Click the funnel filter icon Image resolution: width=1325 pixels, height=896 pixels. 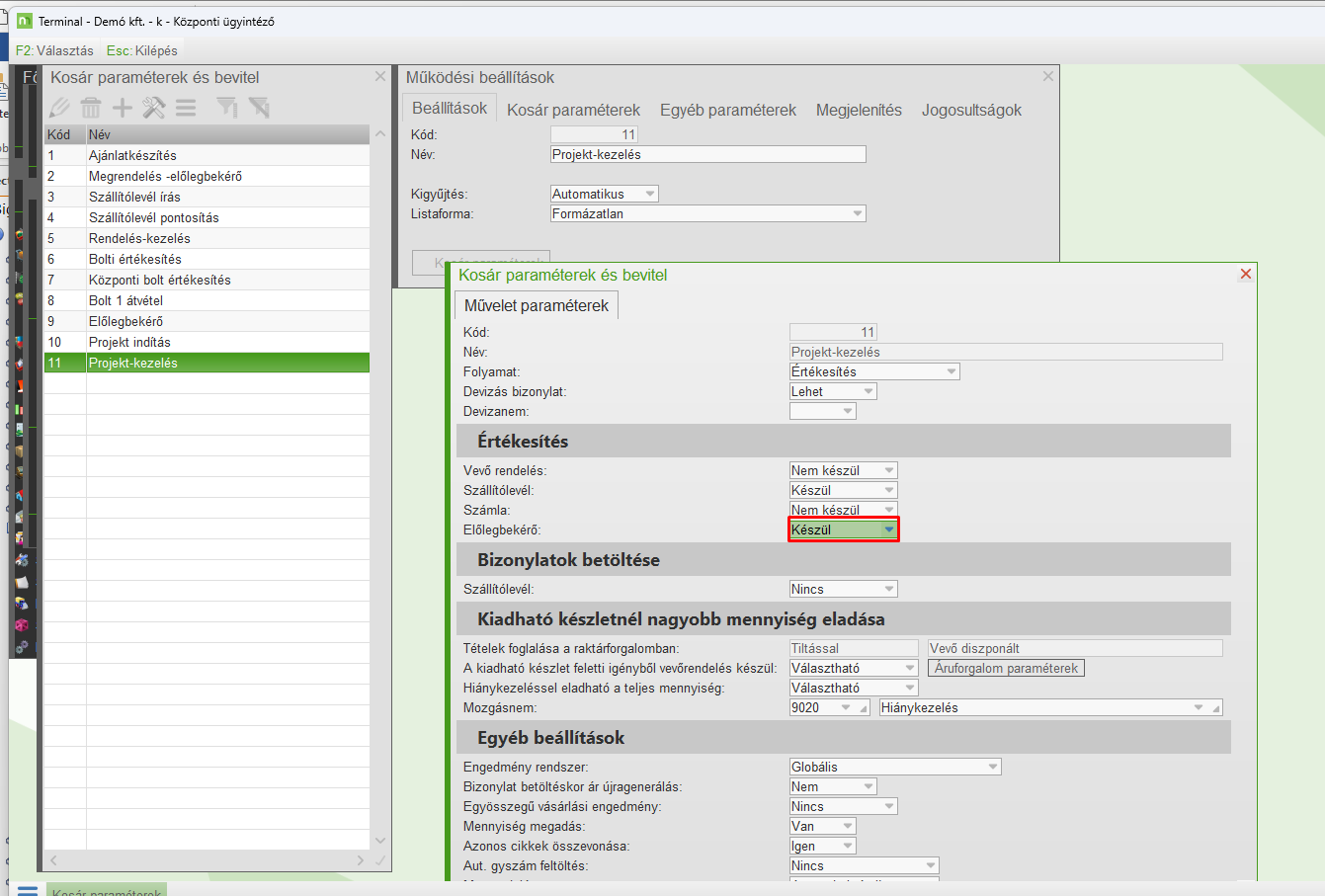(227, 108)
